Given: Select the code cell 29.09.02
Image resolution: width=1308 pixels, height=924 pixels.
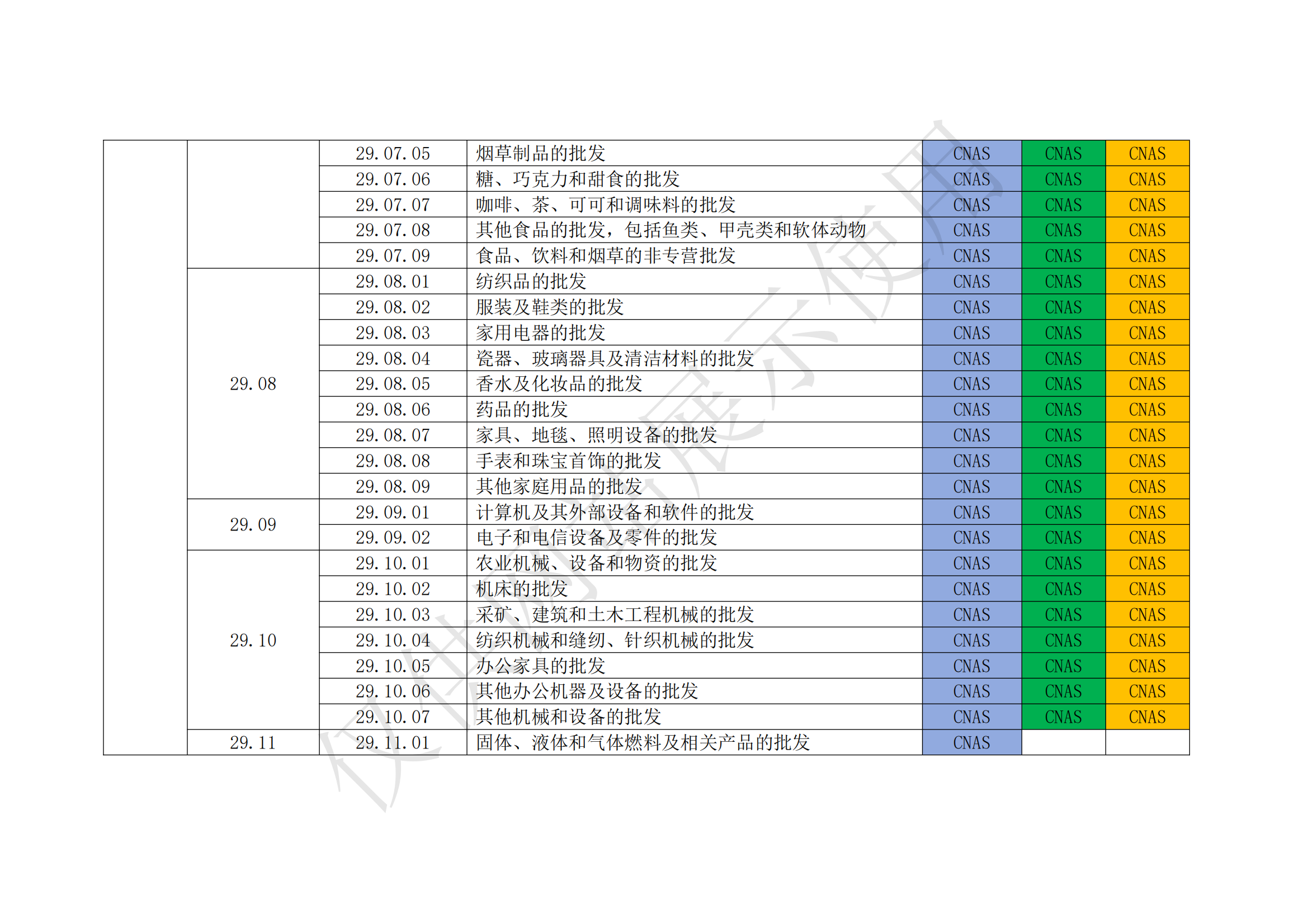Looking at the screenshot, I should point(393,537).
